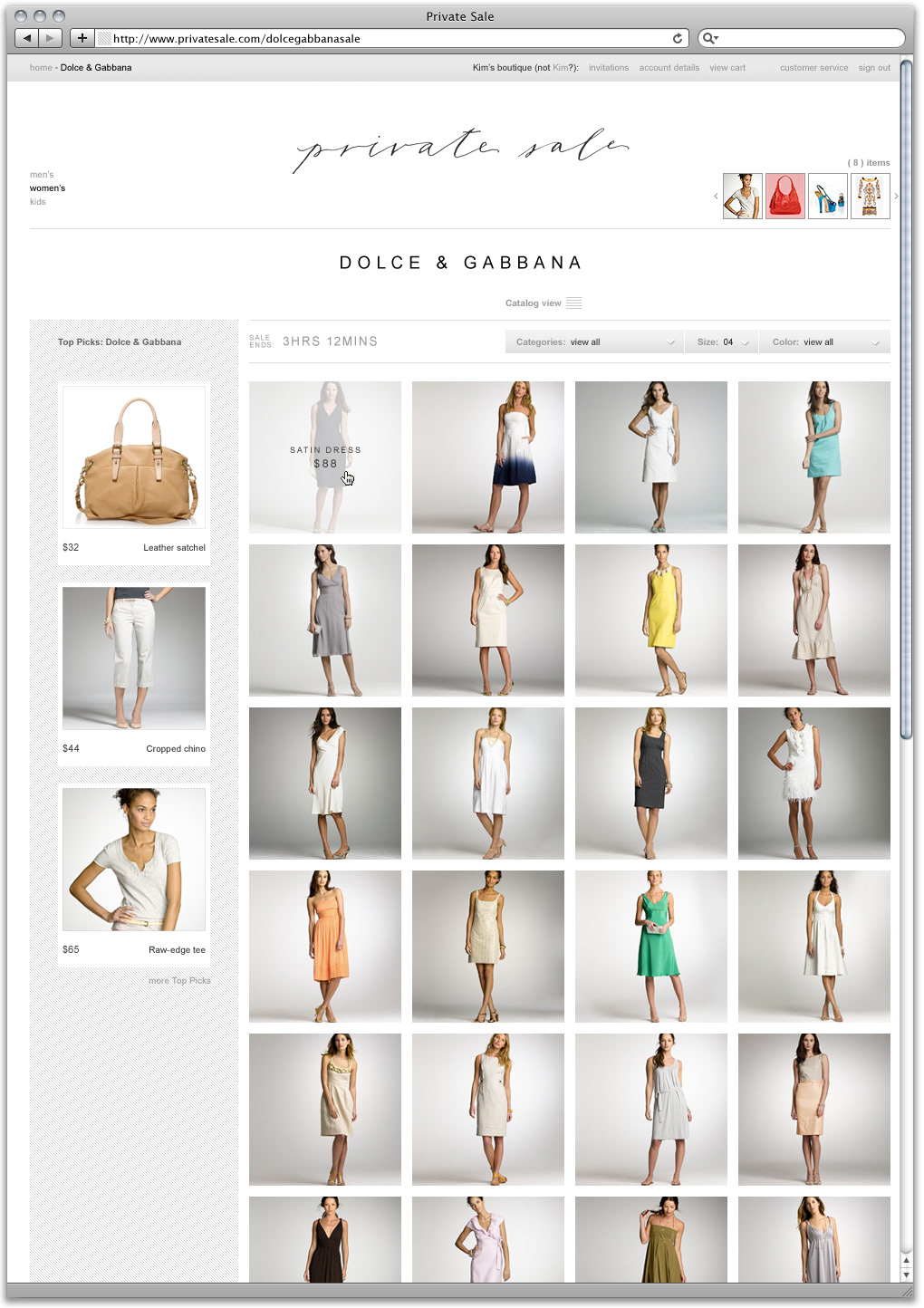924x1308 pixels.
Task: Click the 'Cropped chino' product label
Action: point(176,749)
